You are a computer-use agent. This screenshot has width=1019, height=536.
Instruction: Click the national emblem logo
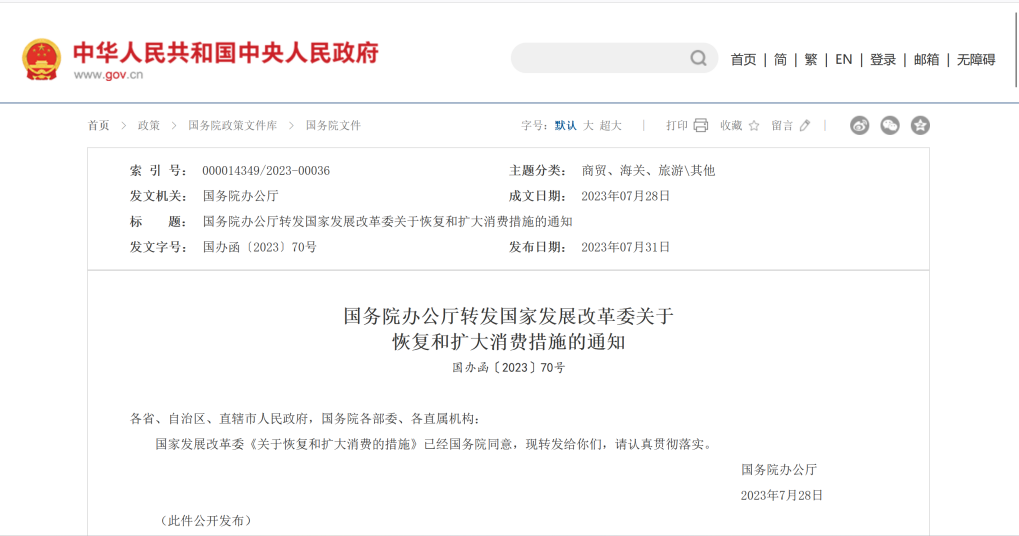coord(42,59)
